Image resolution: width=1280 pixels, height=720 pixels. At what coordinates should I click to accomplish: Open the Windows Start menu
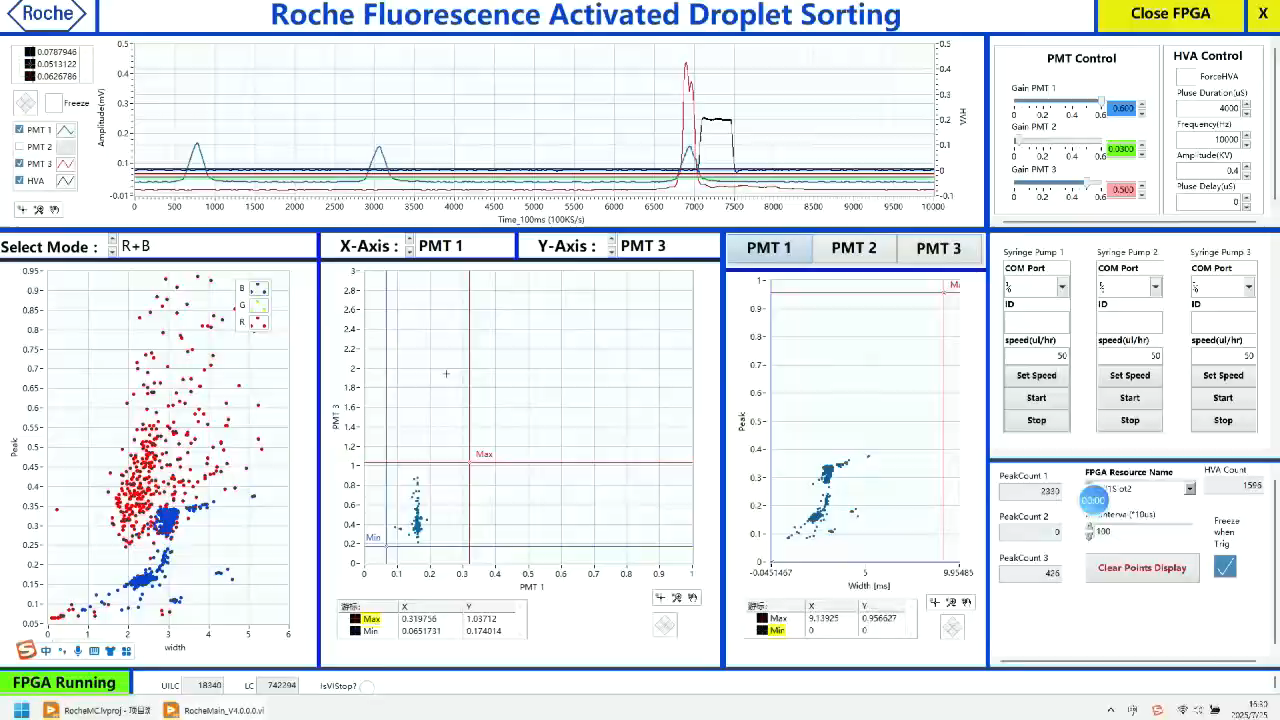21,710
